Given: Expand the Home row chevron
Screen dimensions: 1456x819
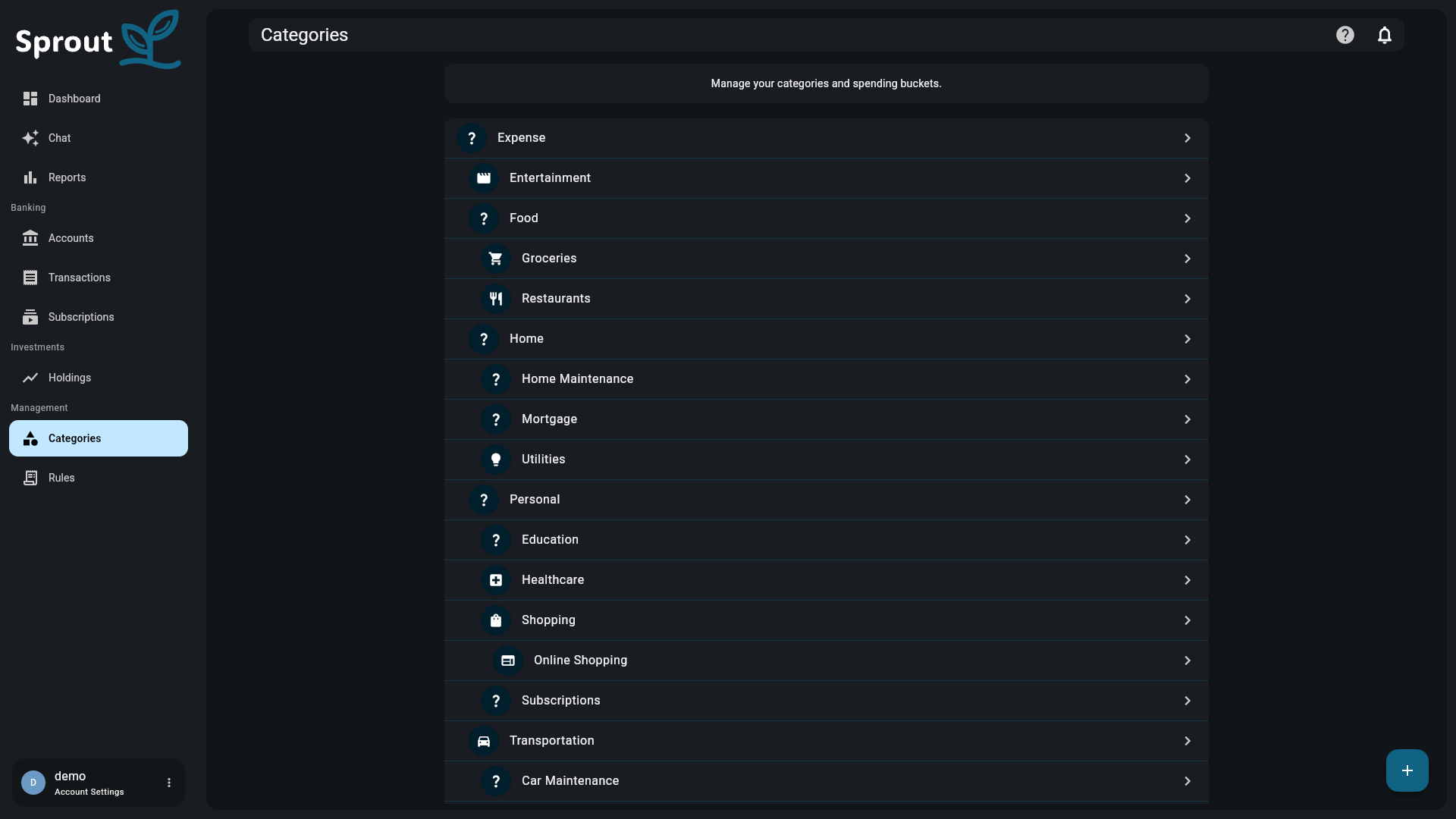Looking at the screenshot, I should pos(1188,339).
